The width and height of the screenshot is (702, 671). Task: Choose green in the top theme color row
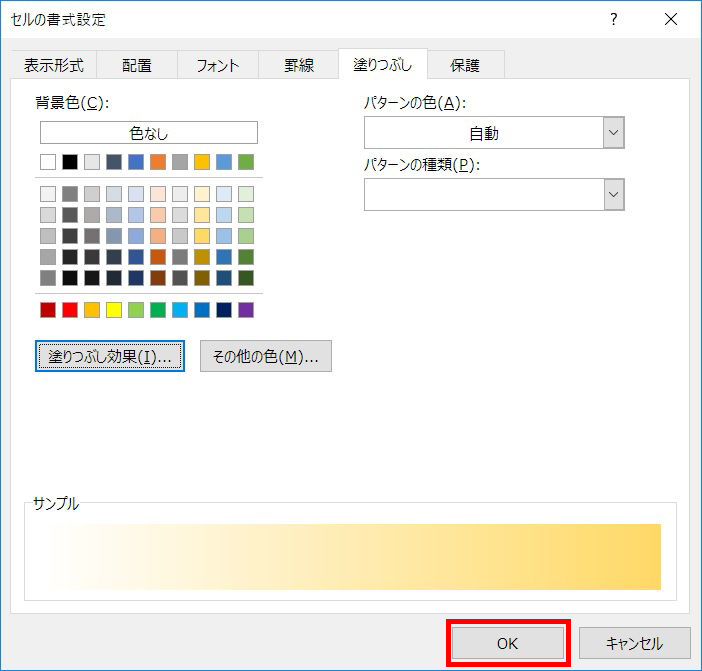[x=246, y=162]
